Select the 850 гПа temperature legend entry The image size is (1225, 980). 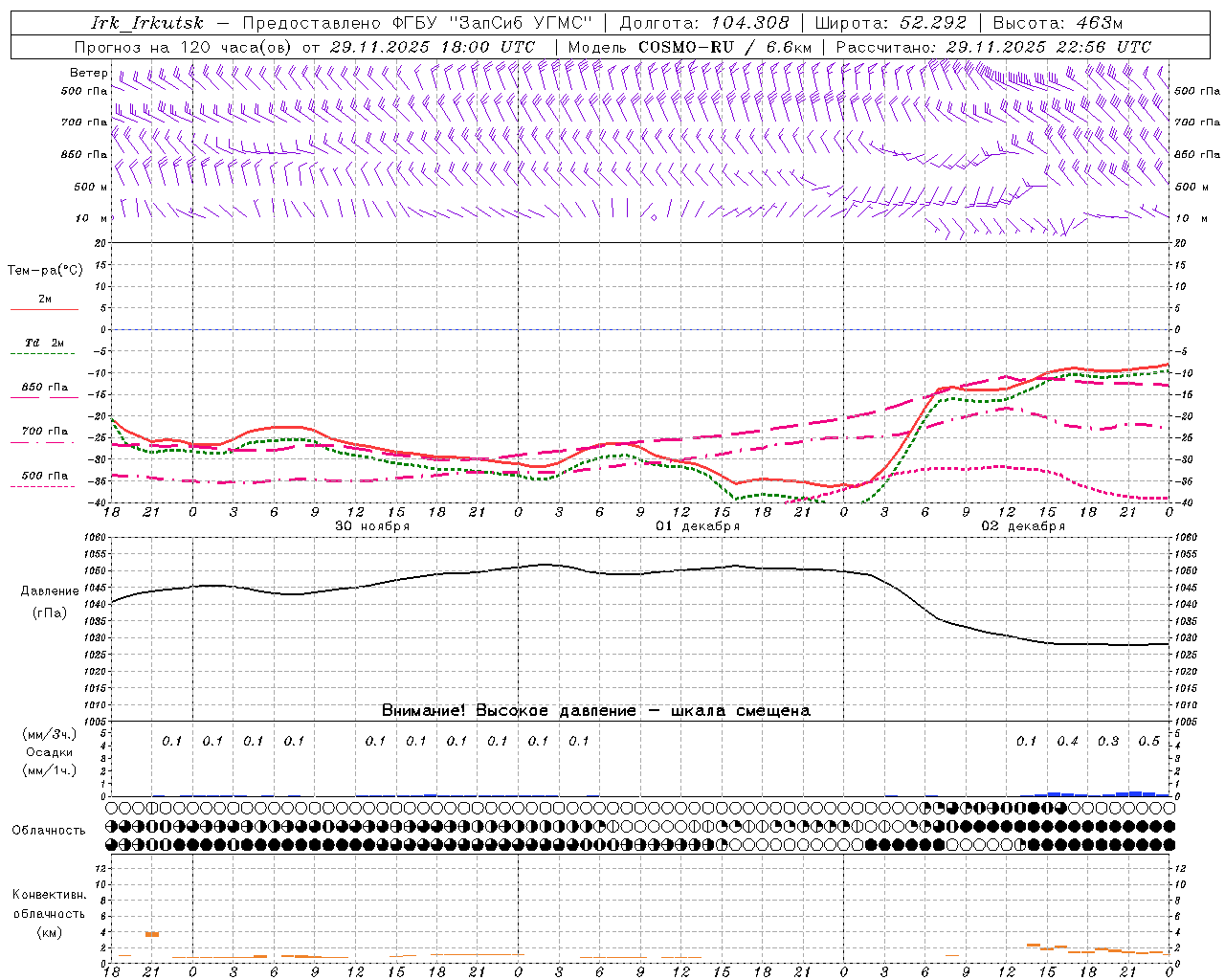click(44, 388)
